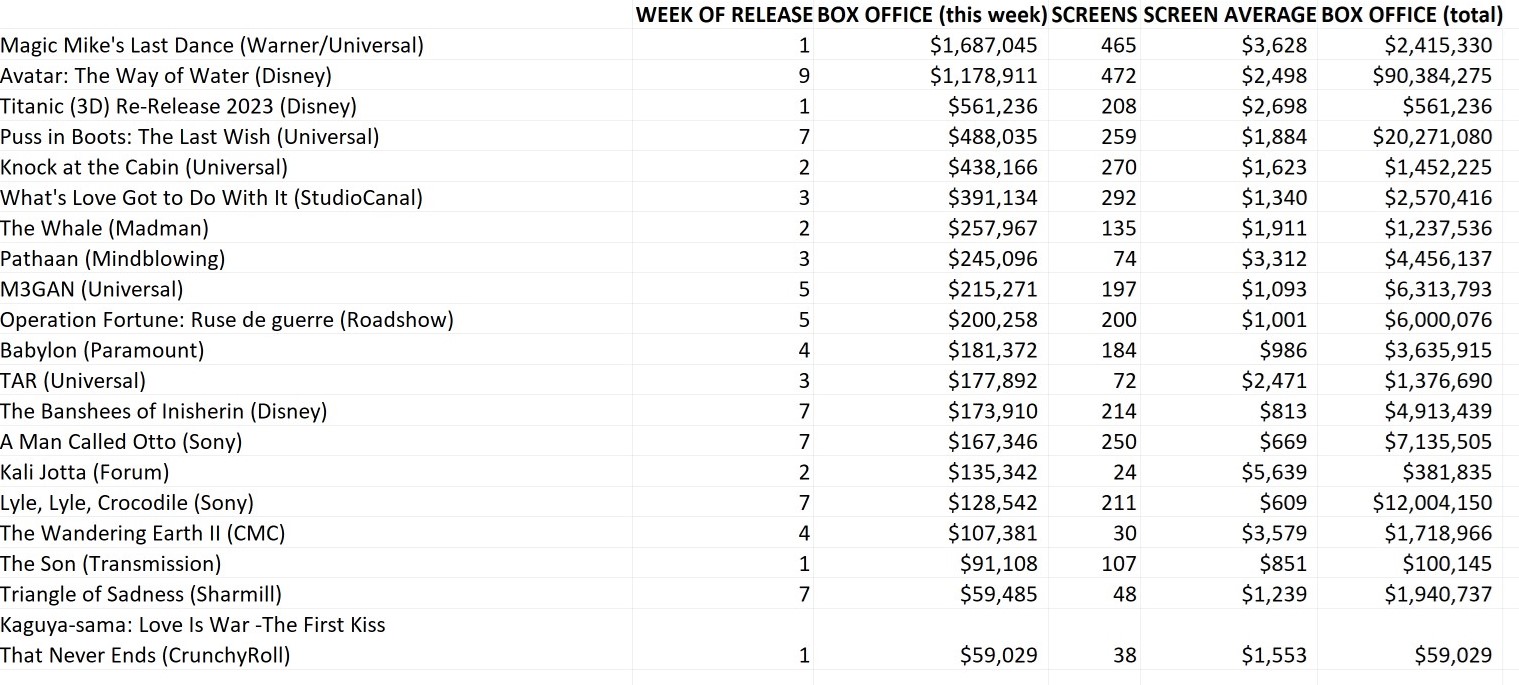Select the SCREEN AVERAGE column header
The width and height of the screenshot is (1519, 685).
pyautogui.click(x=1229, y=15)
